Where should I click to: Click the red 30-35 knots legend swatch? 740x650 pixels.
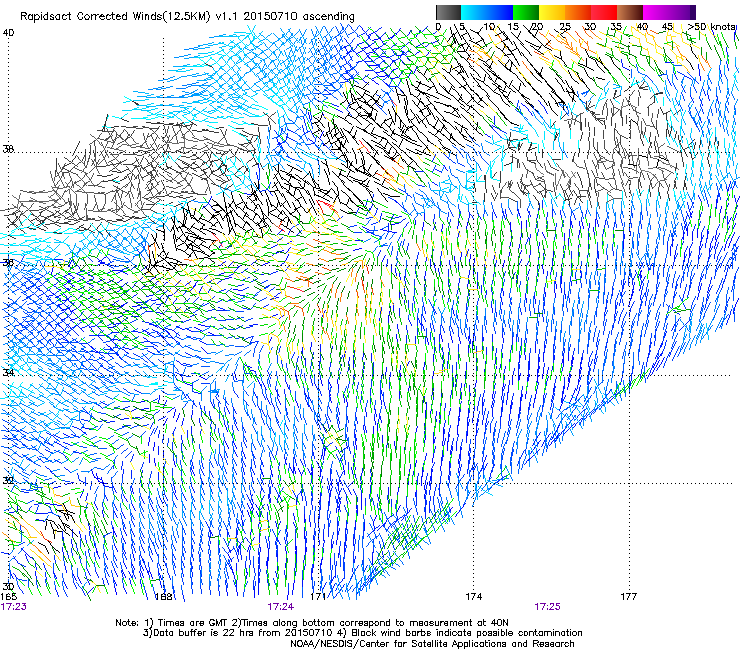pyautogui.click(x=604, y=12)
